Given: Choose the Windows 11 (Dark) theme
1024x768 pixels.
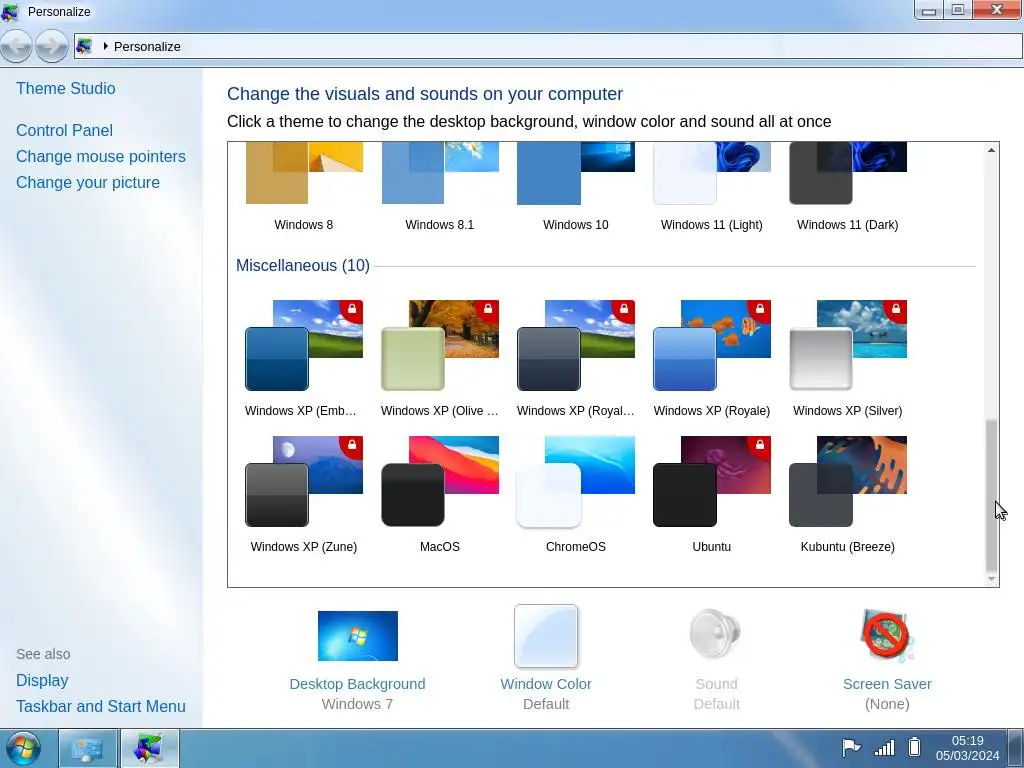Looking at the screenshot, I should point(848,187).
